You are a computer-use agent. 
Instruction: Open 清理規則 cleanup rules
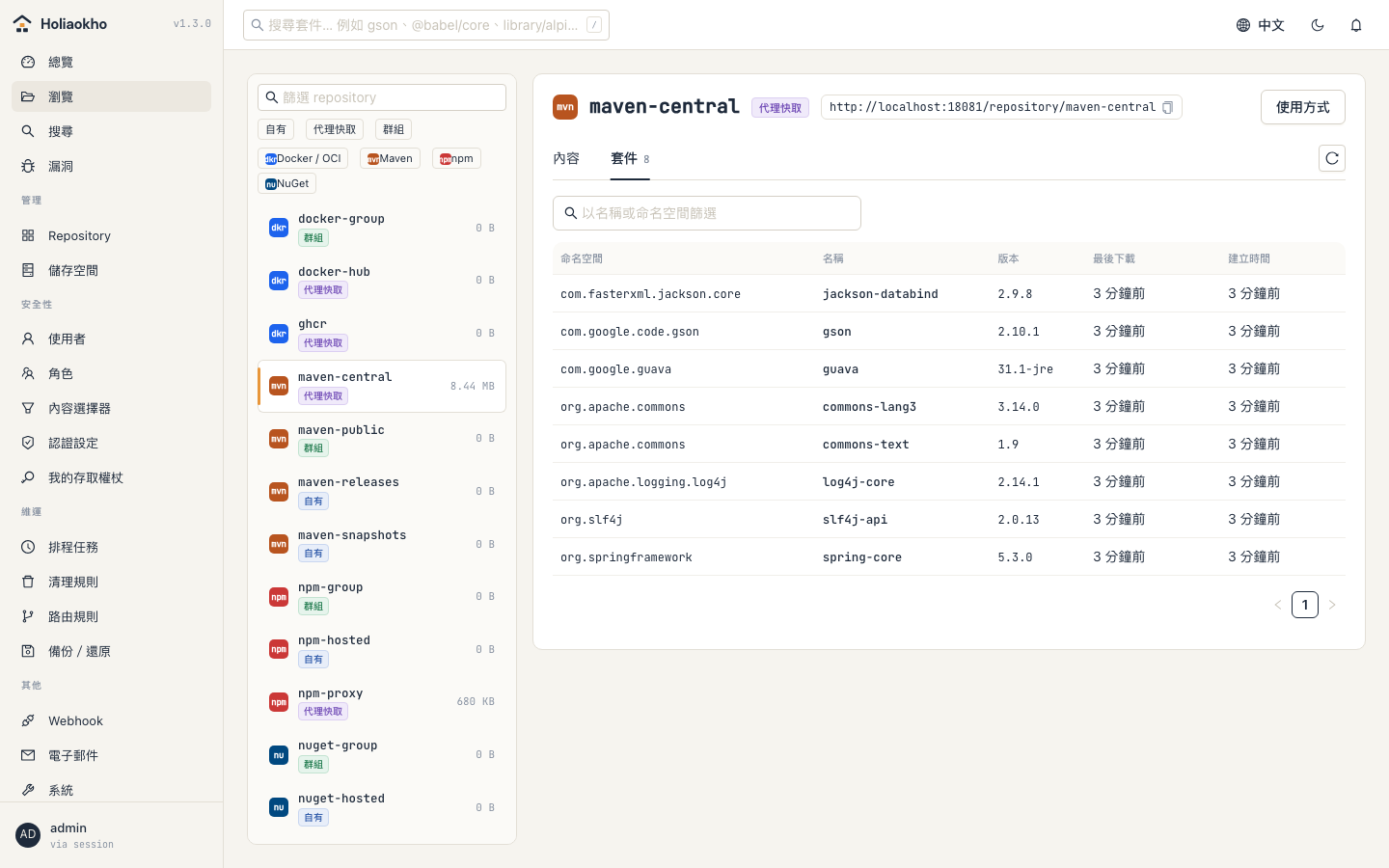(x=111, y=582)
